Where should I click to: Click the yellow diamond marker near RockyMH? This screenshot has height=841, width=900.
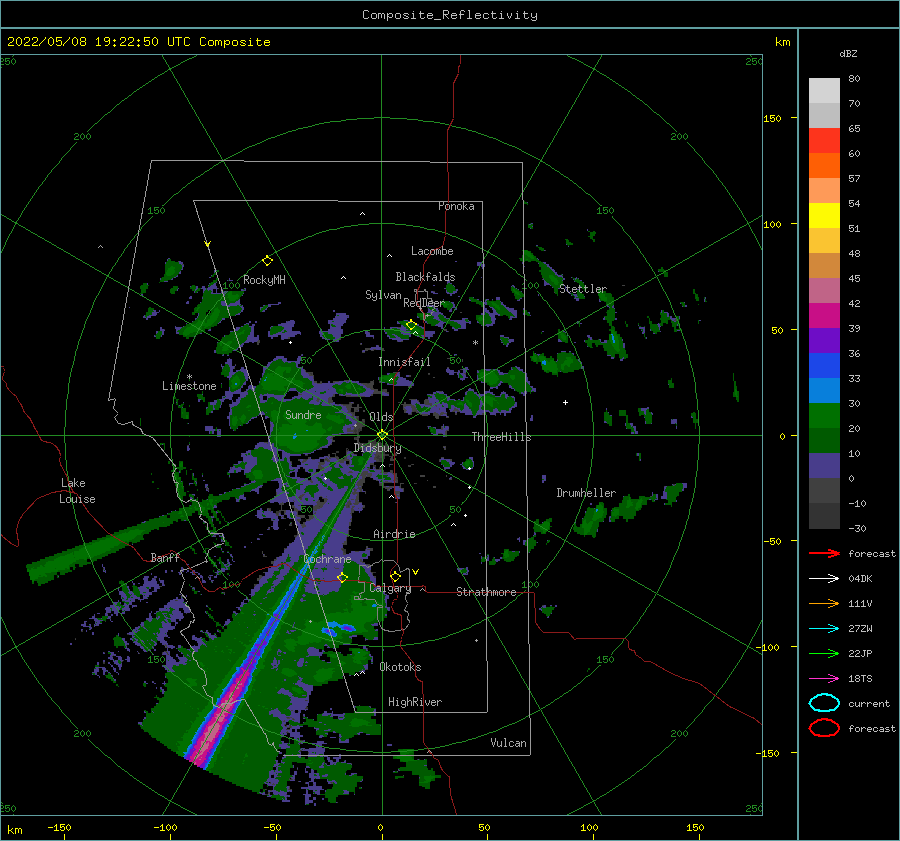[x=267, y=261]
